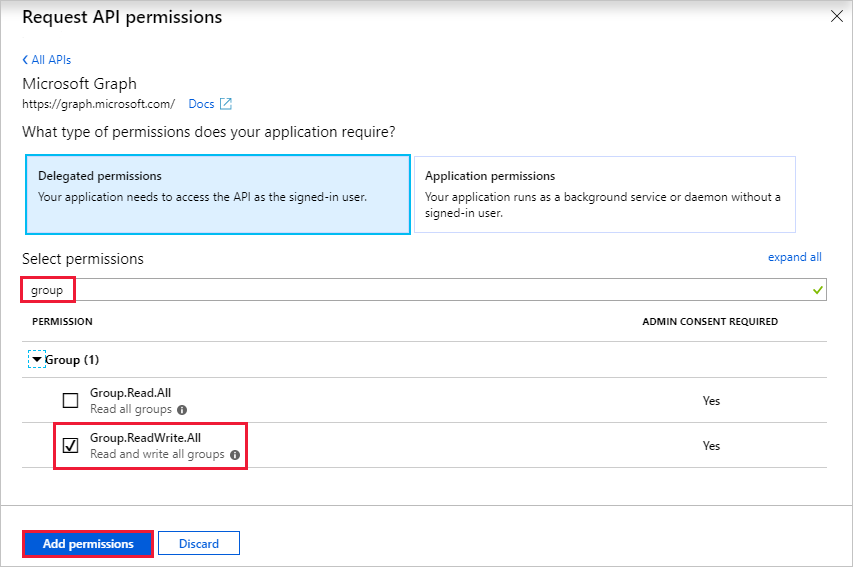This screenshot has width=853, height=567.
Task: Click the Group.ReadWrite.All permission name
Action: [x=145, y=438]
